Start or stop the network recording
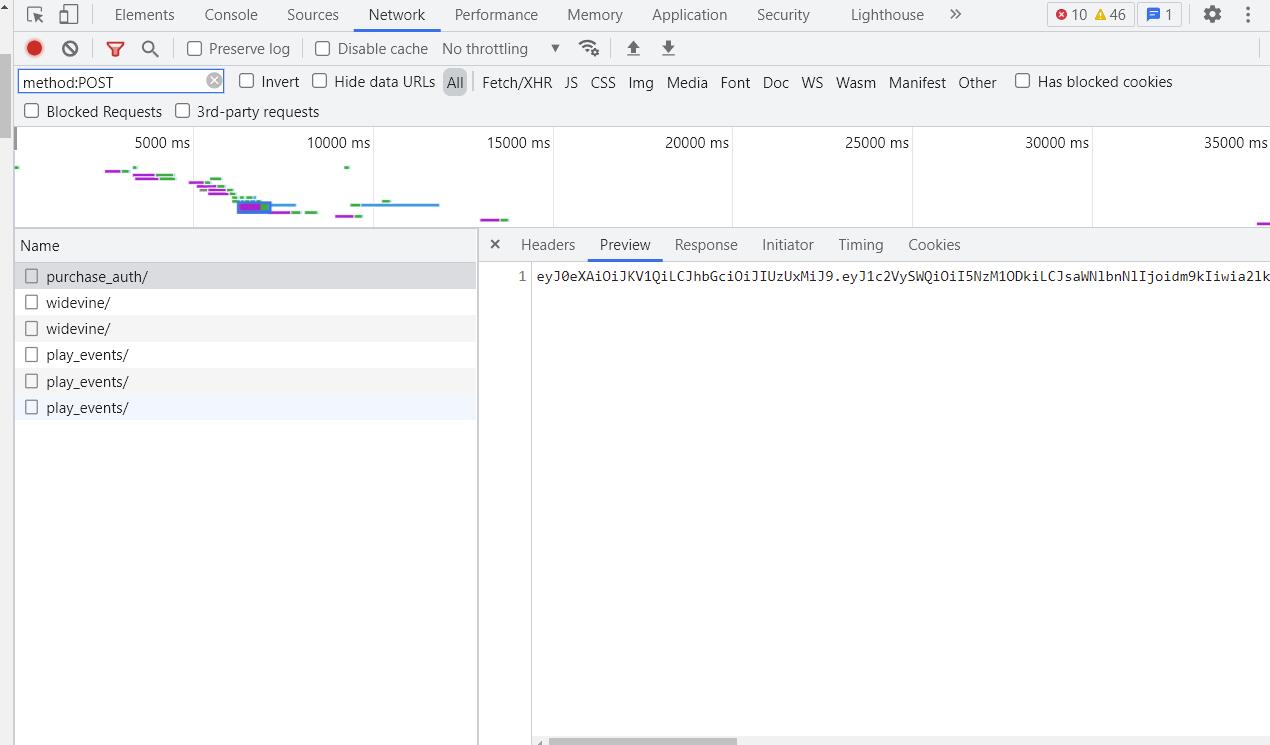Viewport: 1270px width, 745px height. (34, 48)
